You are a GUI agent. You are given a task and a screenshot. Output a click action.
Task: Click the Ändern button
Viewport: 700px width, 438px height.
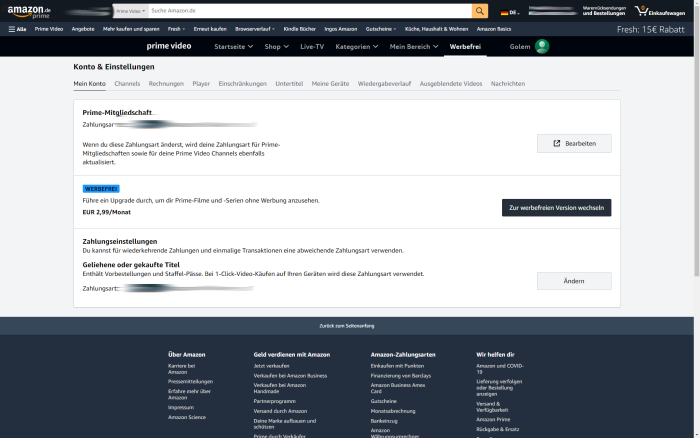[x=574, y=281]
